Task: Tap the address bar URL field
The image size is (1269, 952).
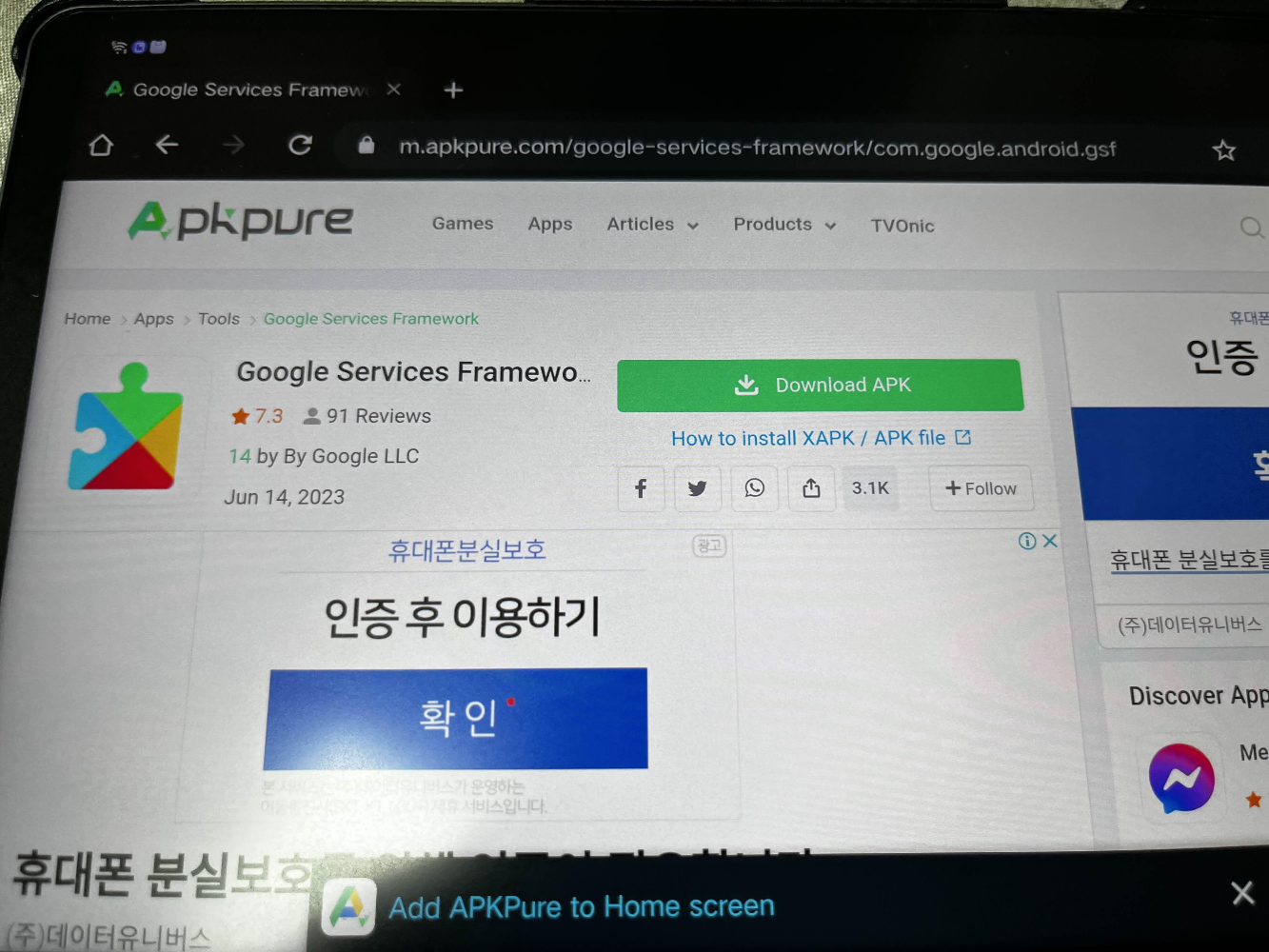Action: click(x=757, y=148)
